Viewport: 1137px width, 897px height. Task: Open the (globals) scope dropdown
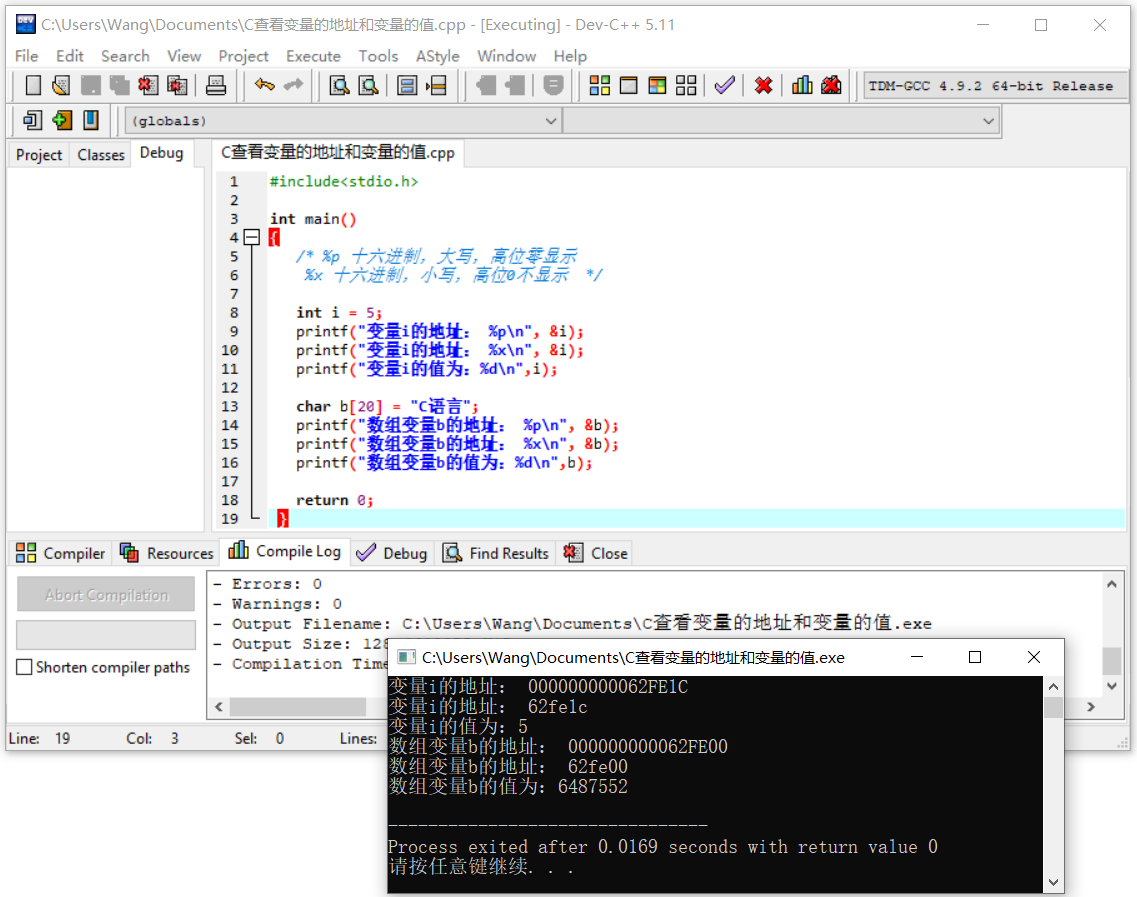click(x=344, y=121)
